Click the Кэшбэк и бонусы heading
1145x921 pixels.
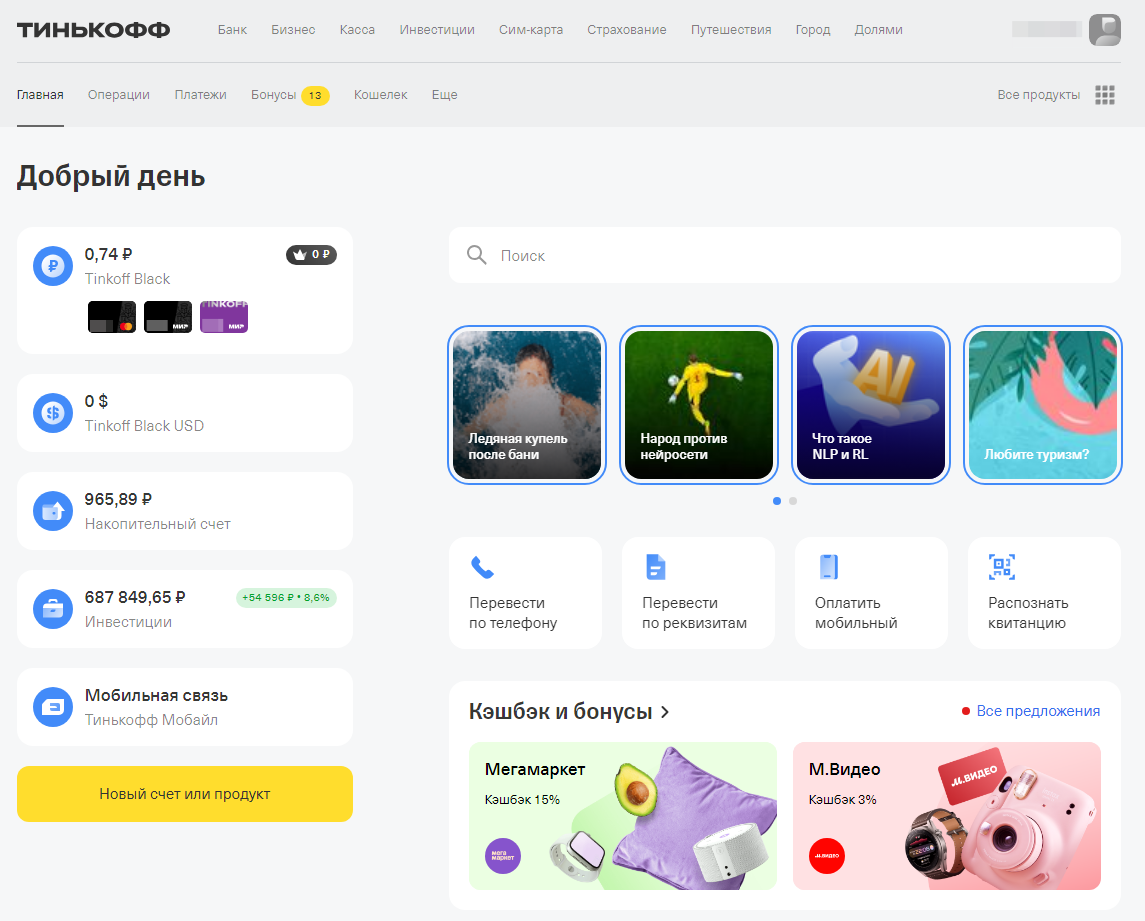point(560,711)
